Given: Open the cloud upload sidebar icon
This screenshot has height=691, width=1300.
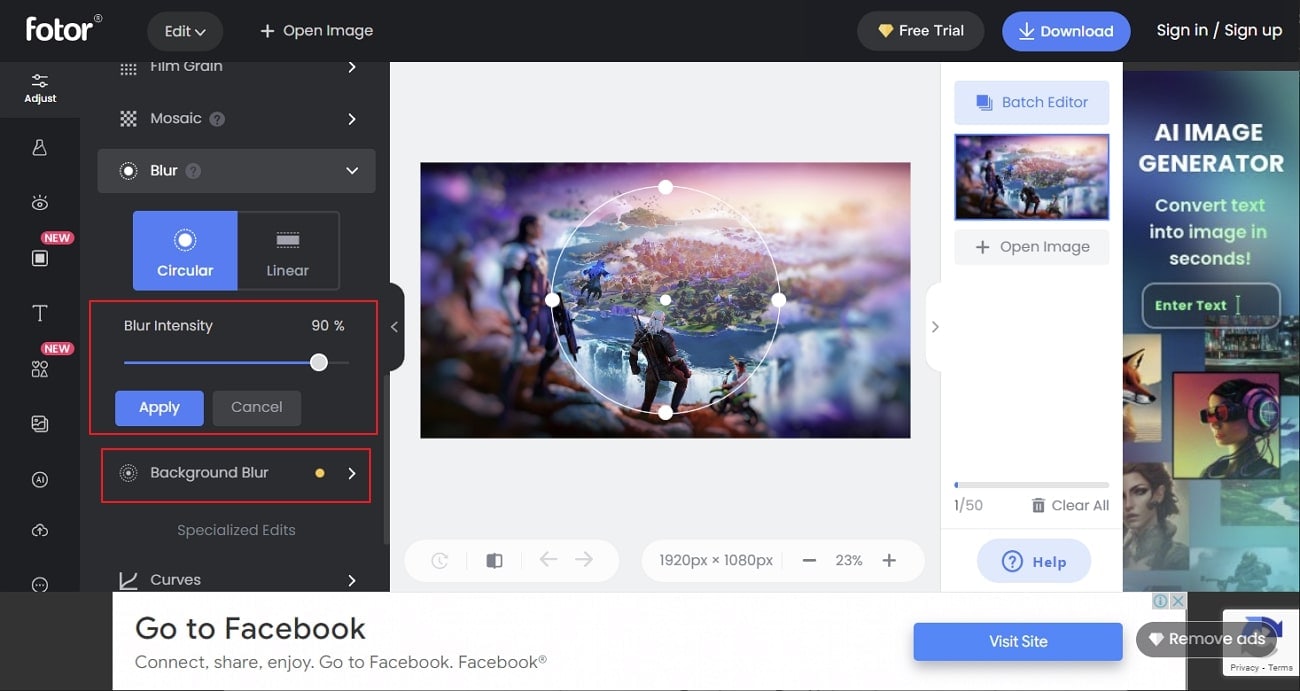Looking at the screenshot, I should point(40,530).
